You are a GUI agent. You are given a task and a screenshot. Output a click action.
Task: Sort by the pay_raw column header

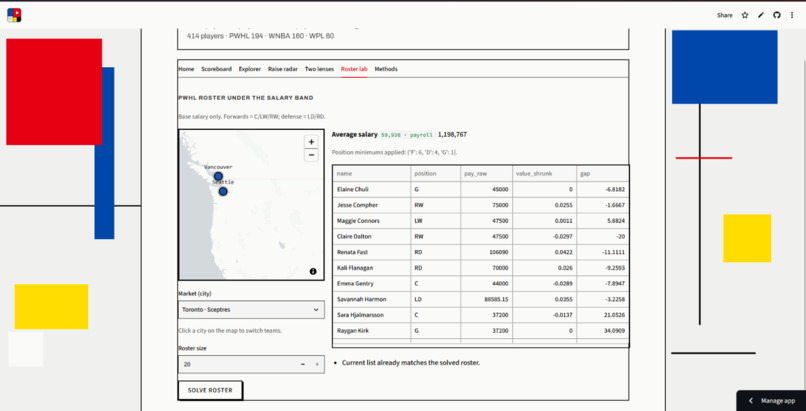click(486, 174)
